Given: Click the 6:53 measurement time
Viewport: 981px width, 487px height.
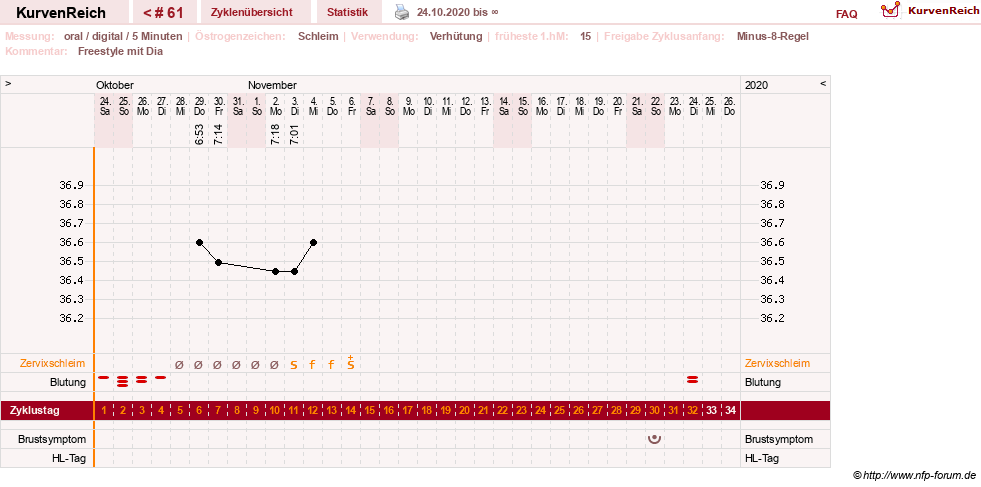Looking at the screenshot, I should pyautogui.click(x=200, y=134).
